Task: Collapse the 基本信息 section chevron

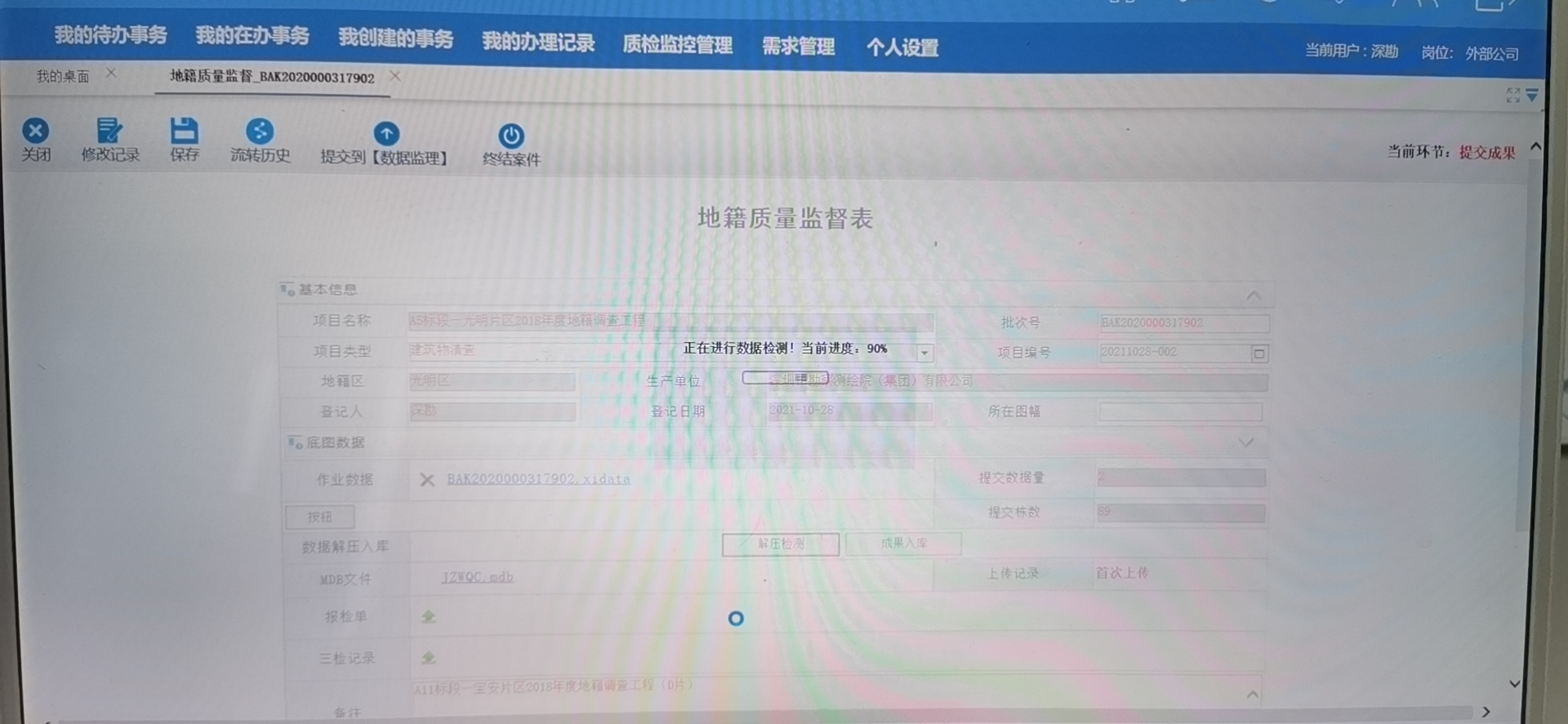Action: pos(1254,295)
